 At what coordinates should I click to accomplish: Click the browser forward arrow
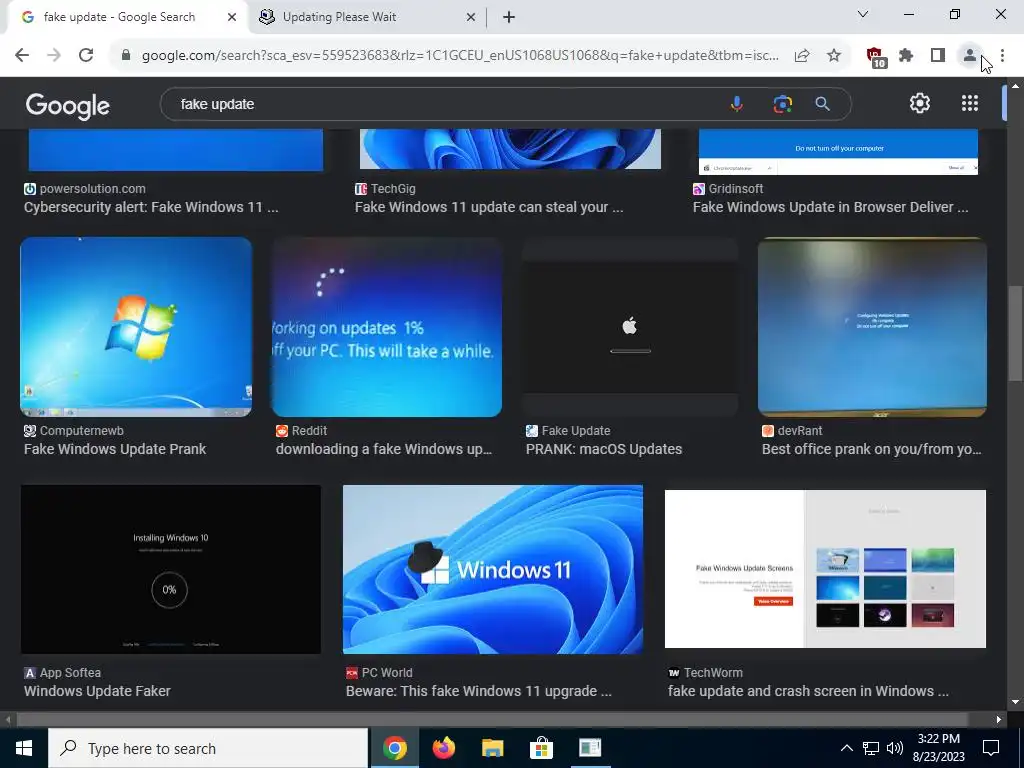pyautogui.click(x=54, y=56)
